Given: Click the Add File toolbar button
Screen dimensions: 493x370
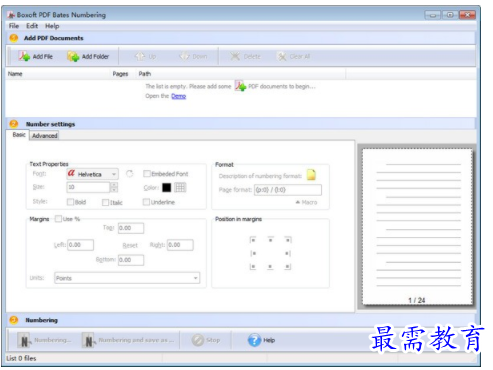Looking at the screenshot, I should [35, 56].
